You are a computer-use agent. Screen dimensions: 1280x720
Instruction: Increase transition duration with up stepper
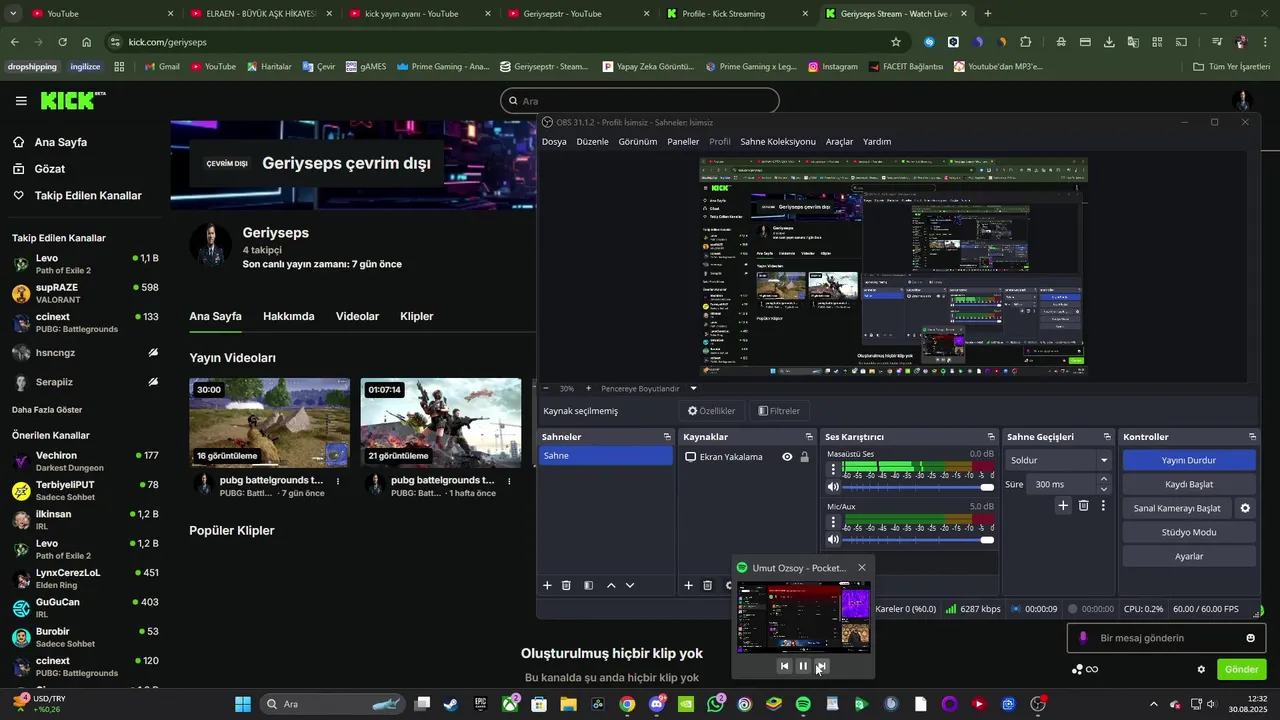click(x=1104, y=479)
